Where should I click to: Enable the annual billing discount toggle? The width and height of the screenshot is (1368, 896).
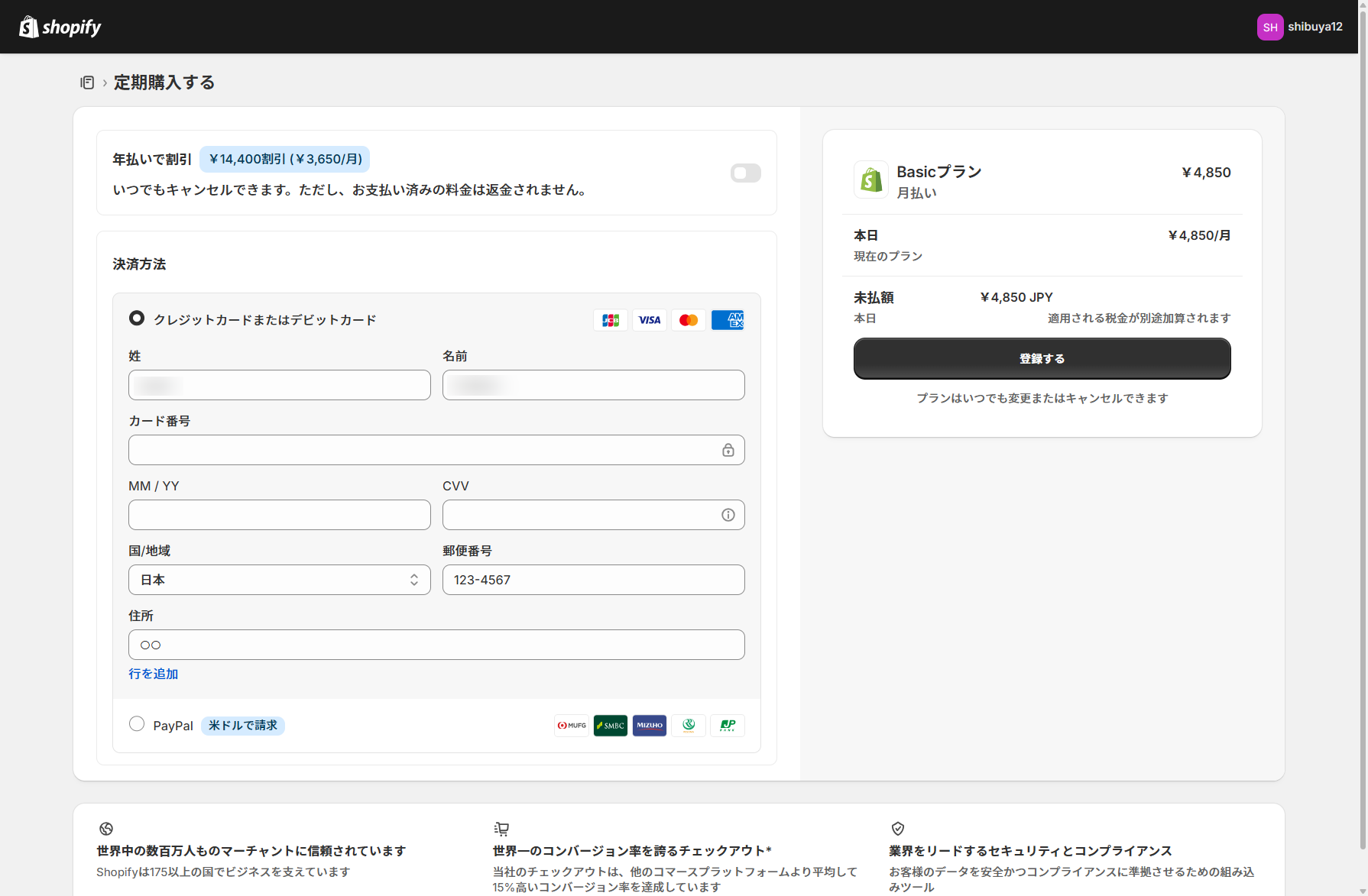coord(745,173)
